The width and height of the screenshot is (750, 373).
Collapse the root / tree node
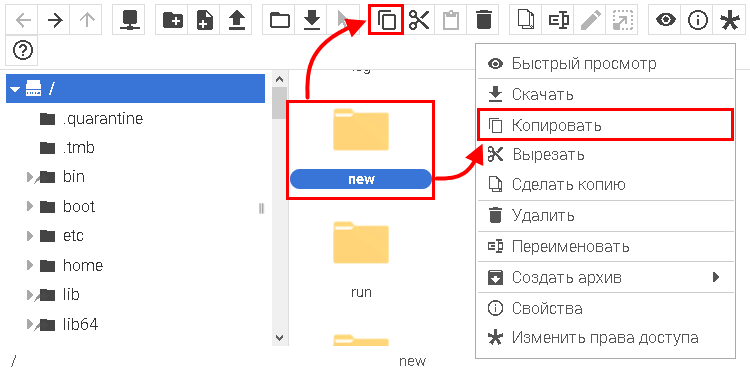15,89
